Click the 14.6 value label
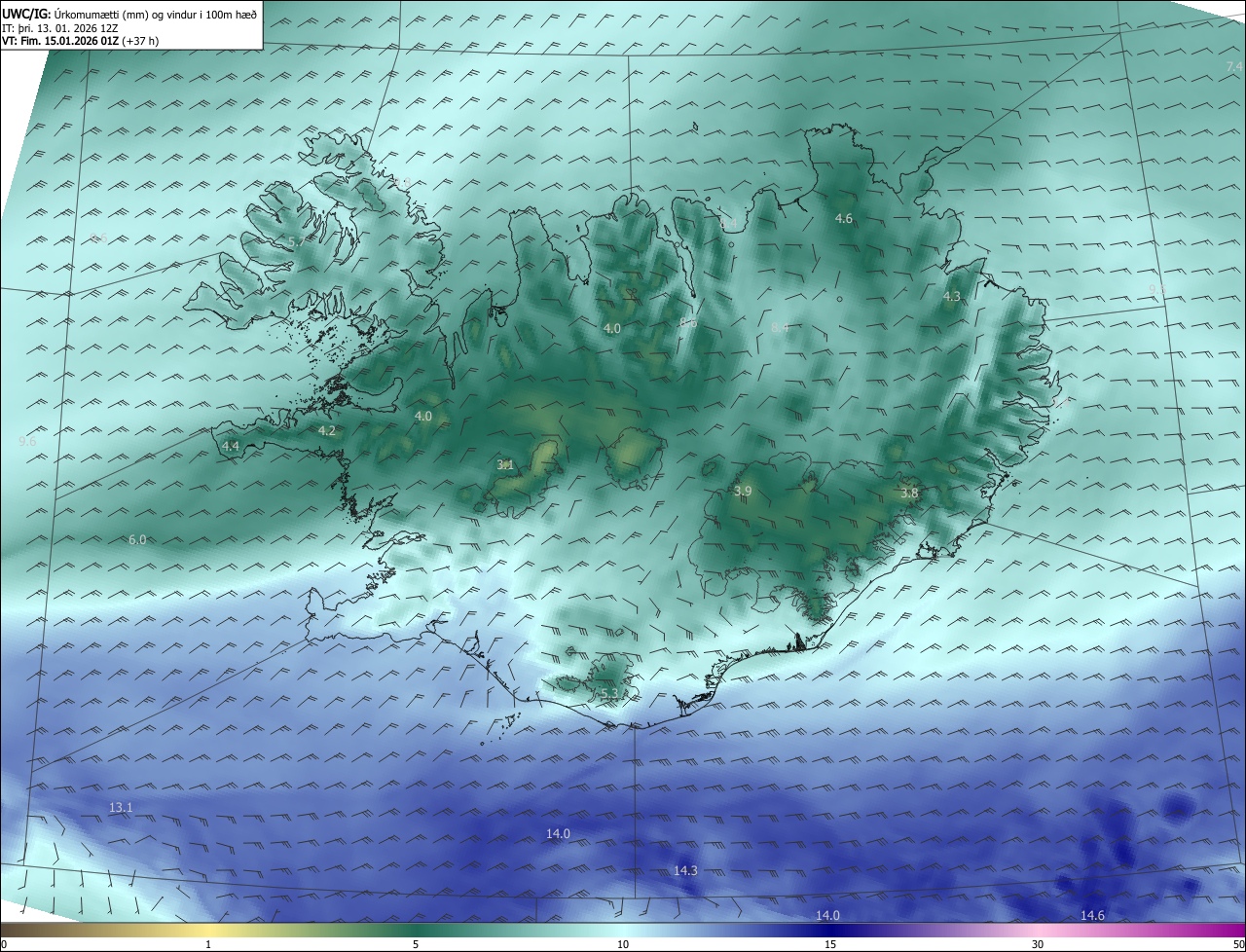The image size is (1246, 952). [x=1092, y=916]
